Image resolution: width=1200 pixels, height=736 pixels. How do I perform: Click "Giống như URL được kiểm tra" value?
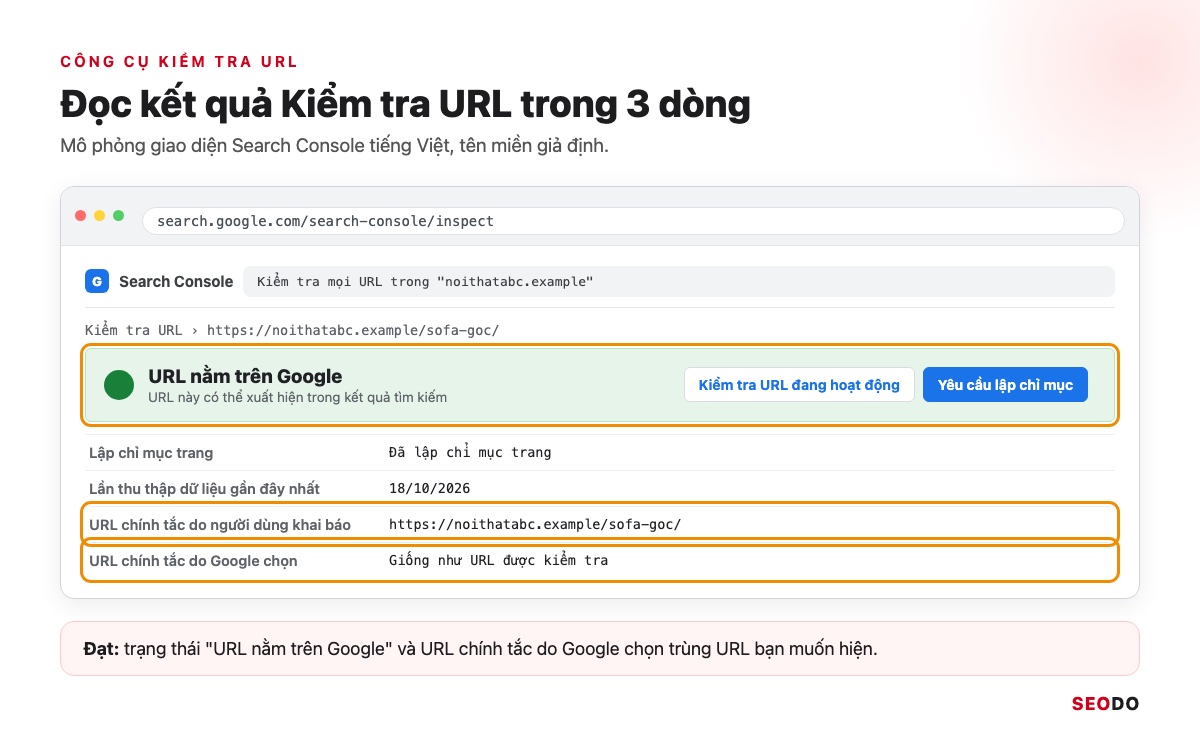(x=498, y=560)
